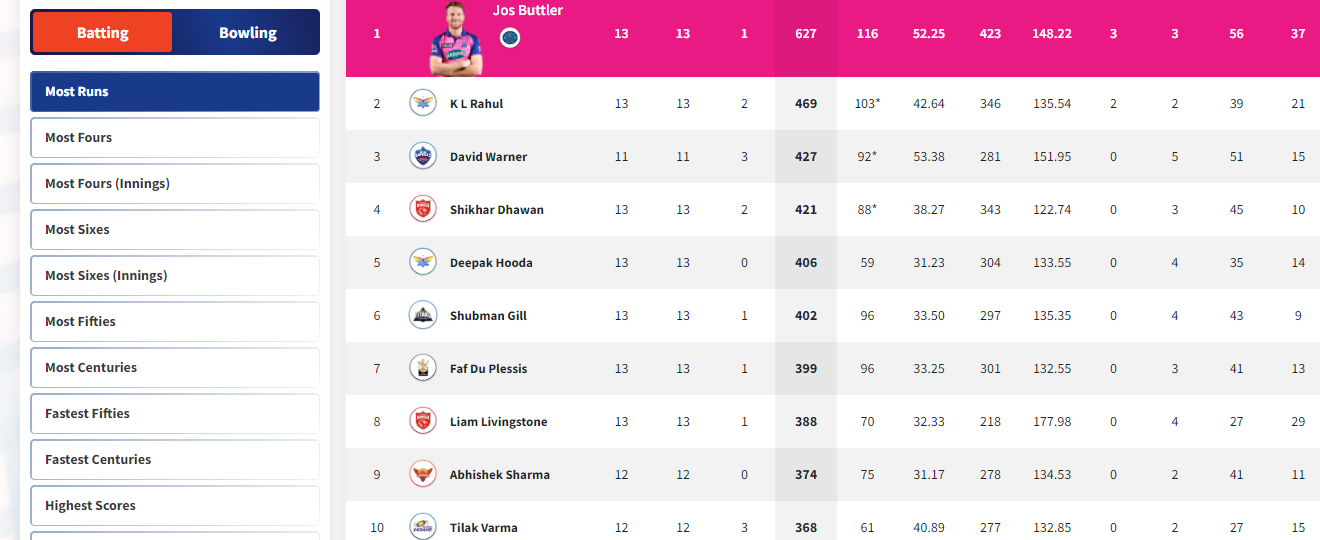Click the Rajasthan Royals badge under Jos Buttler
1320x540 pixels.
pos(510,38)
